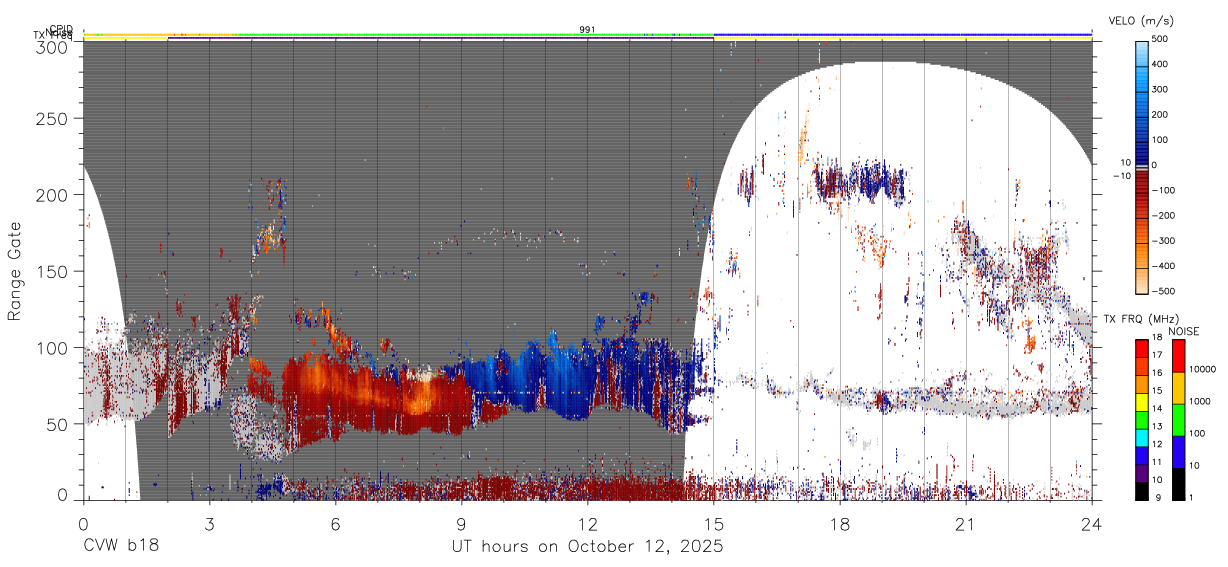
Task: Click the 150 tick on Range Gate axis
Action: [x=52, y=271]
